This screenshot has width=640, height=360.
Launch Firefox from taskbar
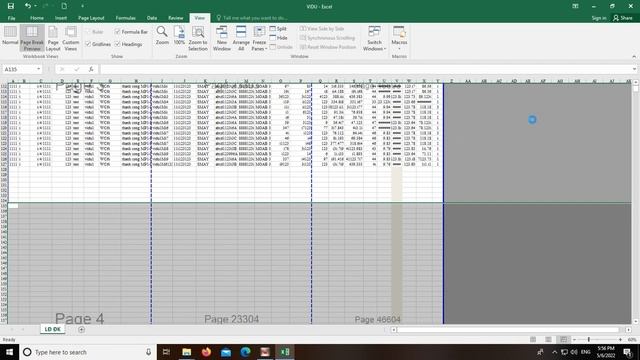coord(206,352)
